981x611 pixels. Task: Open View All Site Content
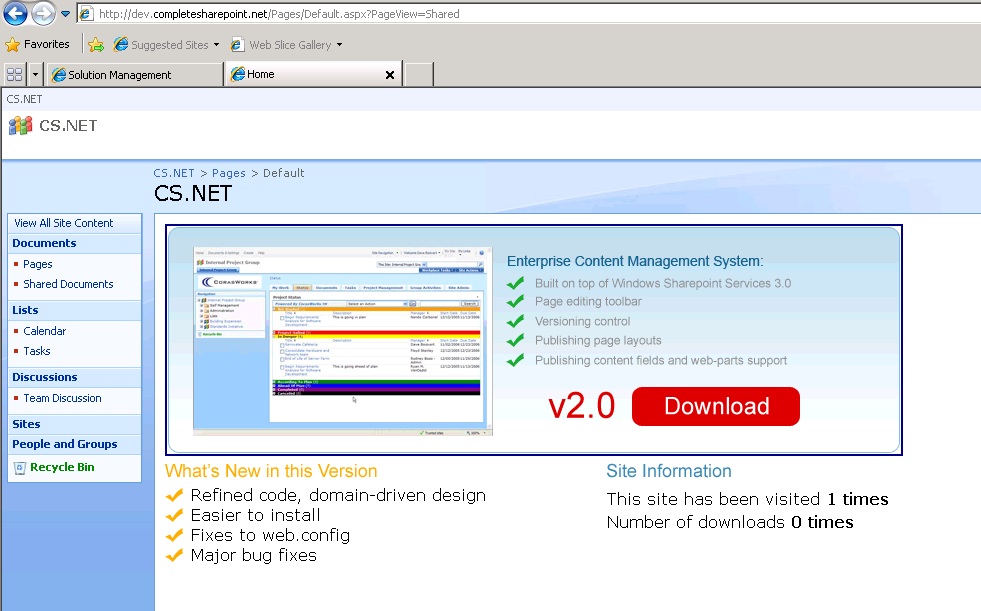[x=64, y=223]
